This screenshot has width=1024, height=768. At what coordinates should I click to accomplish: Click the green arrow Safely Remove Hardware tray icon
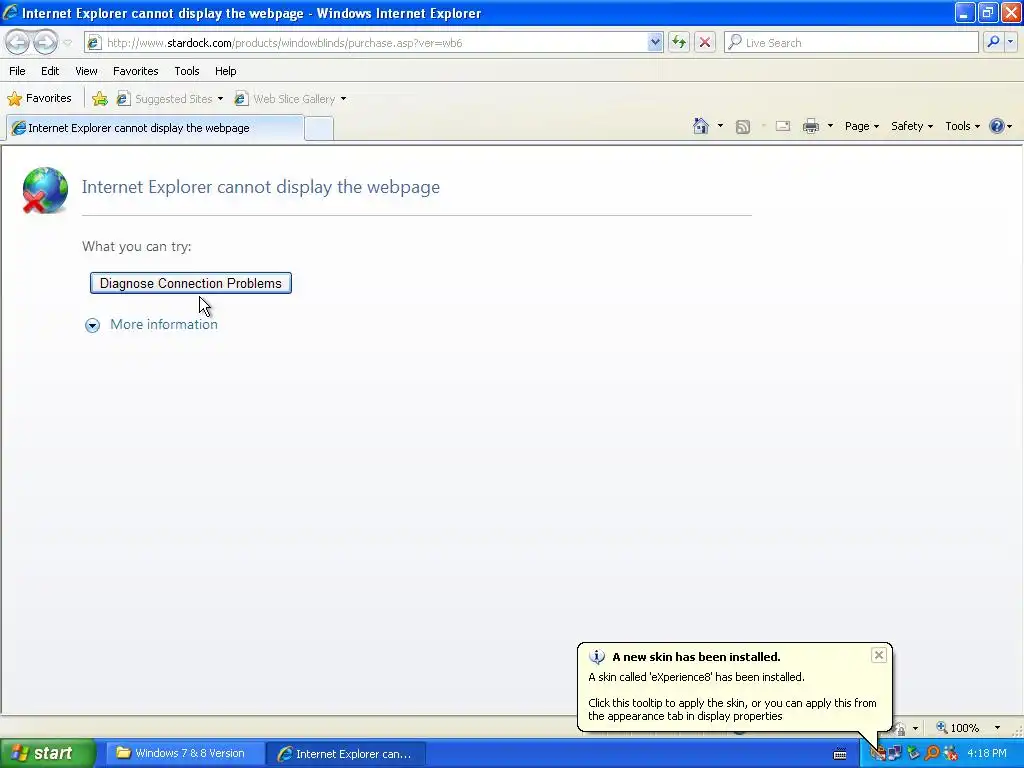coord(914,754)
